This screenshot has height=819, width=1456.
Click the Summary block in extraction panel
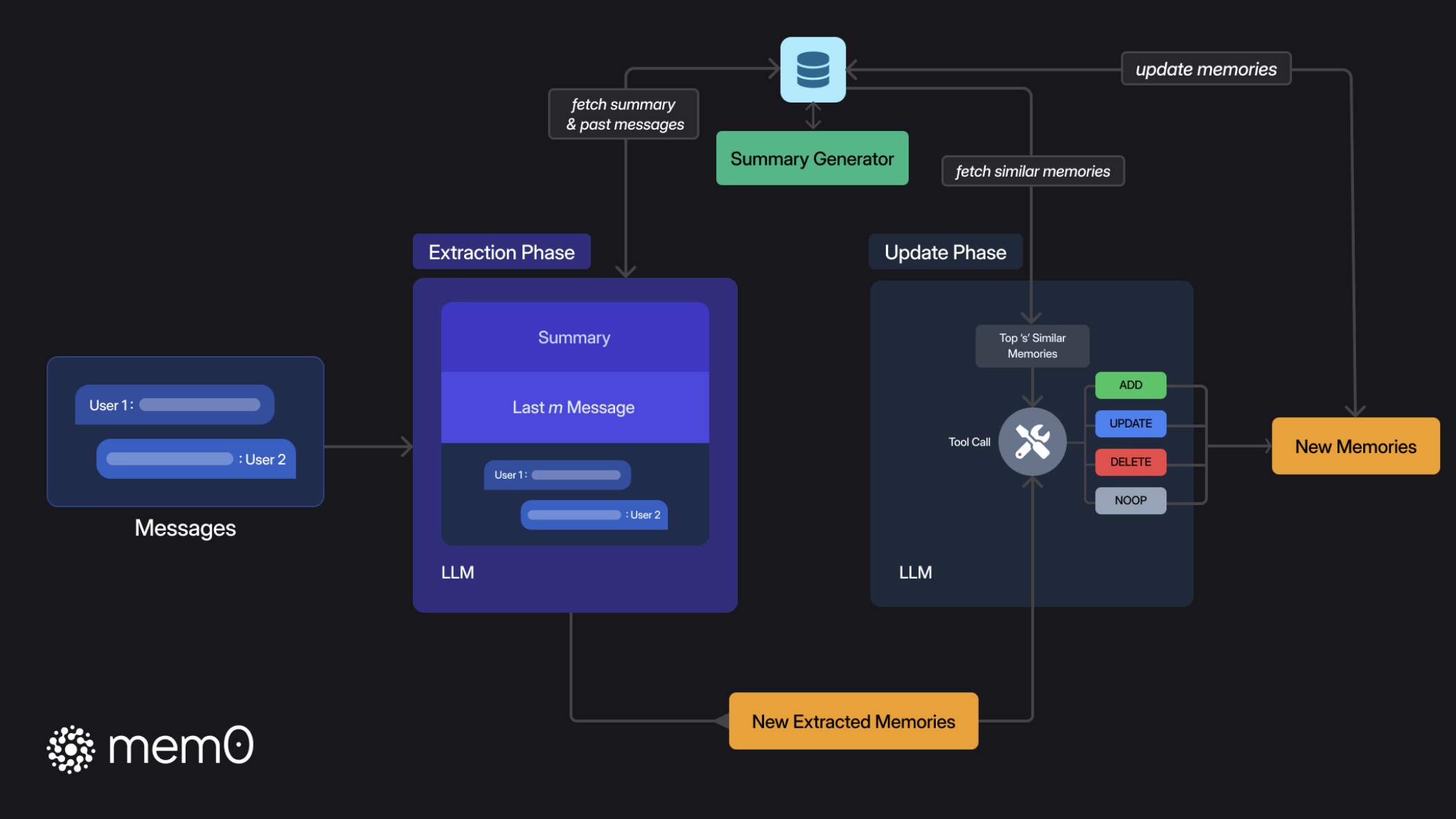pyautogui.click(x=575, y=337)
